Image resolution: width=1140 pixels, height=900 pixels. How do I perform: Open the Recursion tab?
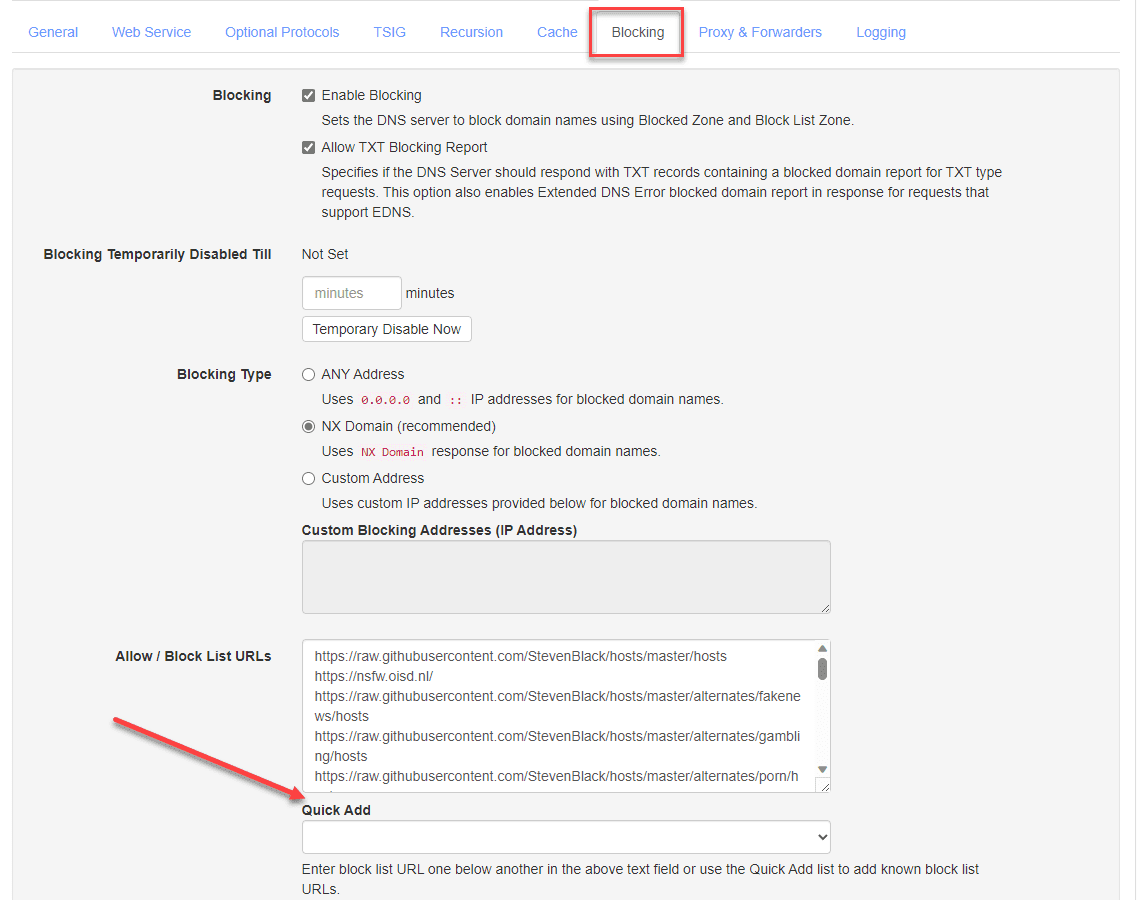(471, 32)
